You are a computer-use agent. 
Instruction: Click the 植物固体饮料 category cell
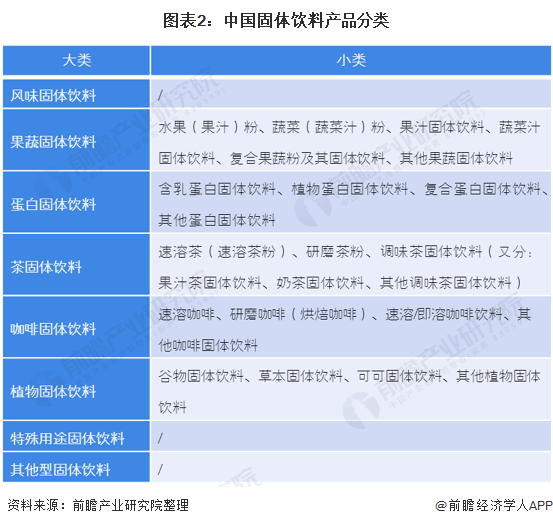coord(77,389)
